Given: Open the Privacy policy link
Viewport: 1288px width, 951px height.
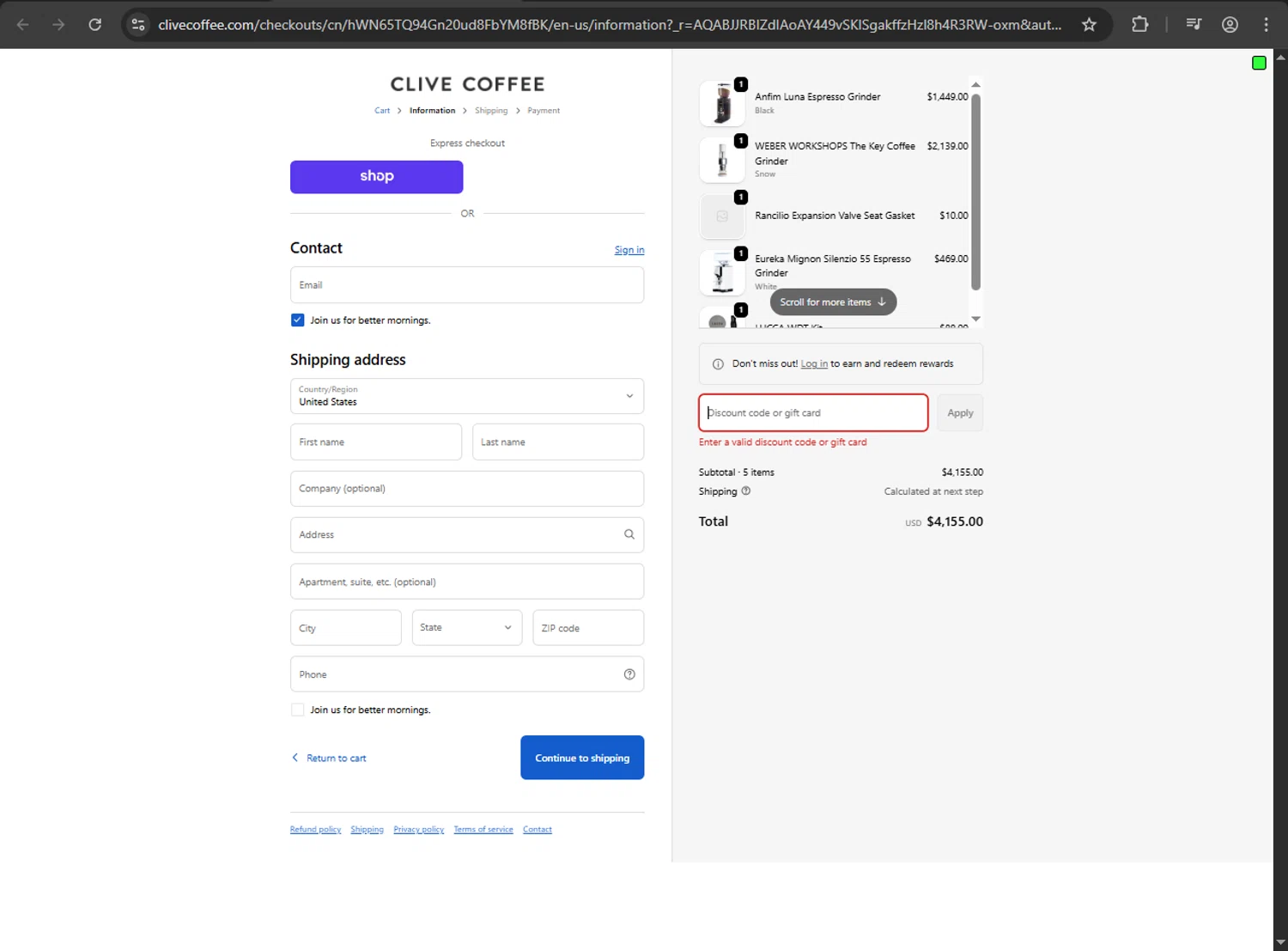Looking at the screenshot, I should click(418, 829).
